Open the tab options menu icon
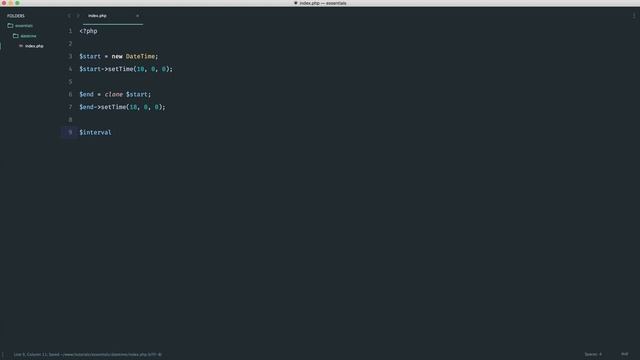The width and height of the screenshot is (640, 360). pos(634,16)
